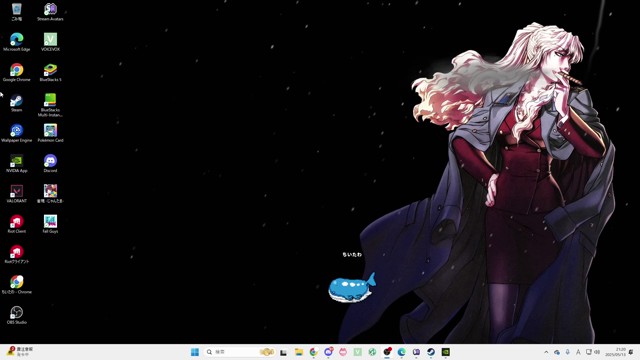Select the VOICEVOX desktop shortcut
The width and height of the screenshot is (640, 360).
50,42
